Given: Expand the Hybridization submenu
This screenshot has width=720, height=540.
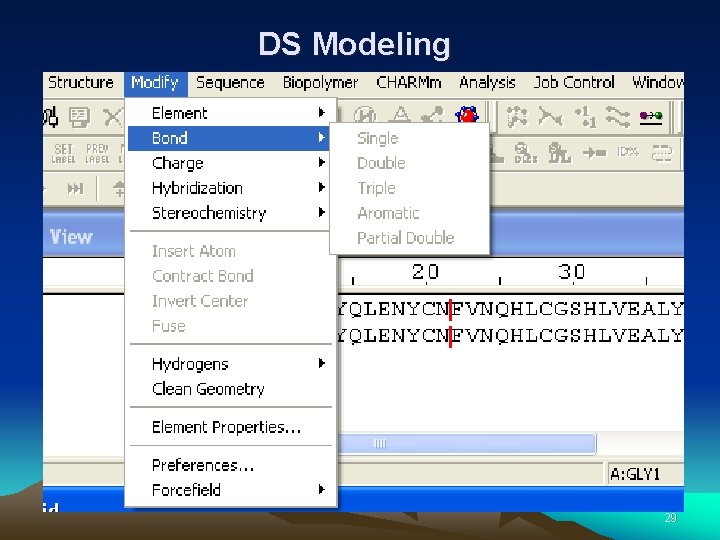Looking at the screenshot, I should click(230, 188).
